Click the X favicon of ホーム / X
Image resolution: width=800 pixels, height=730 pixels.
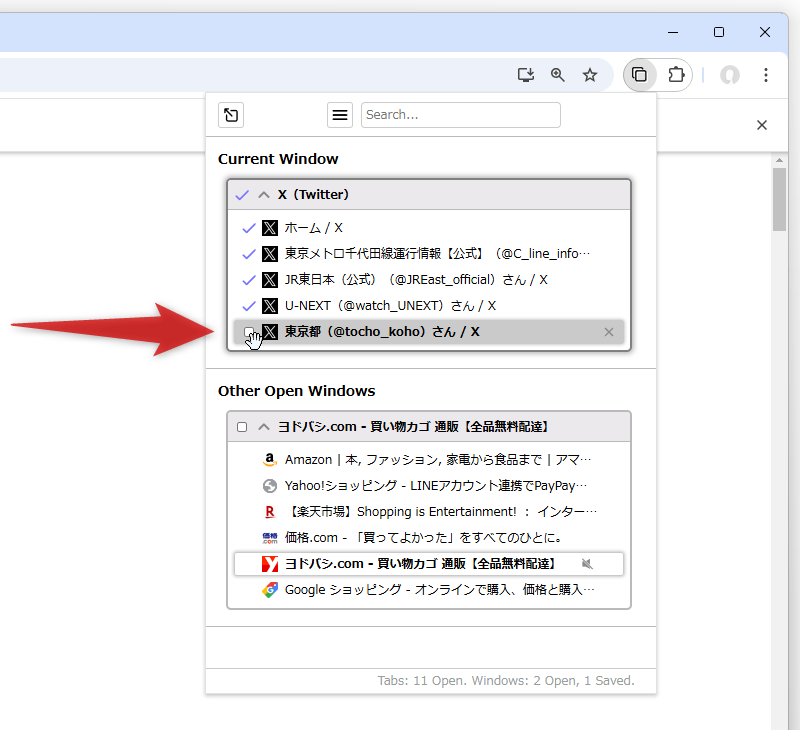pyautogui.click(x=270, y=228)
